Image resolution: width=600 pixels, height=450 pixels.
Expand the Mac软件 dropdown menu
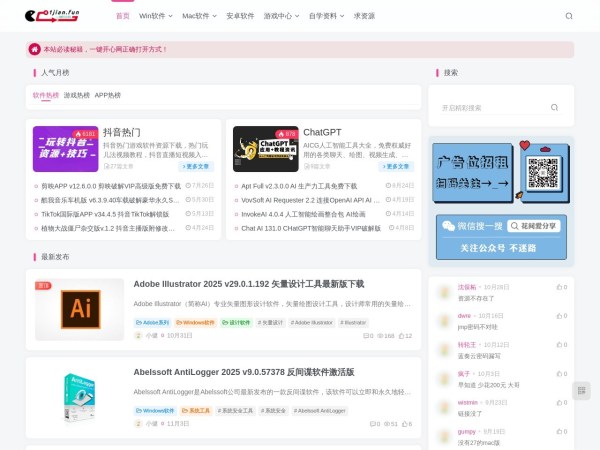pos(199,16)
